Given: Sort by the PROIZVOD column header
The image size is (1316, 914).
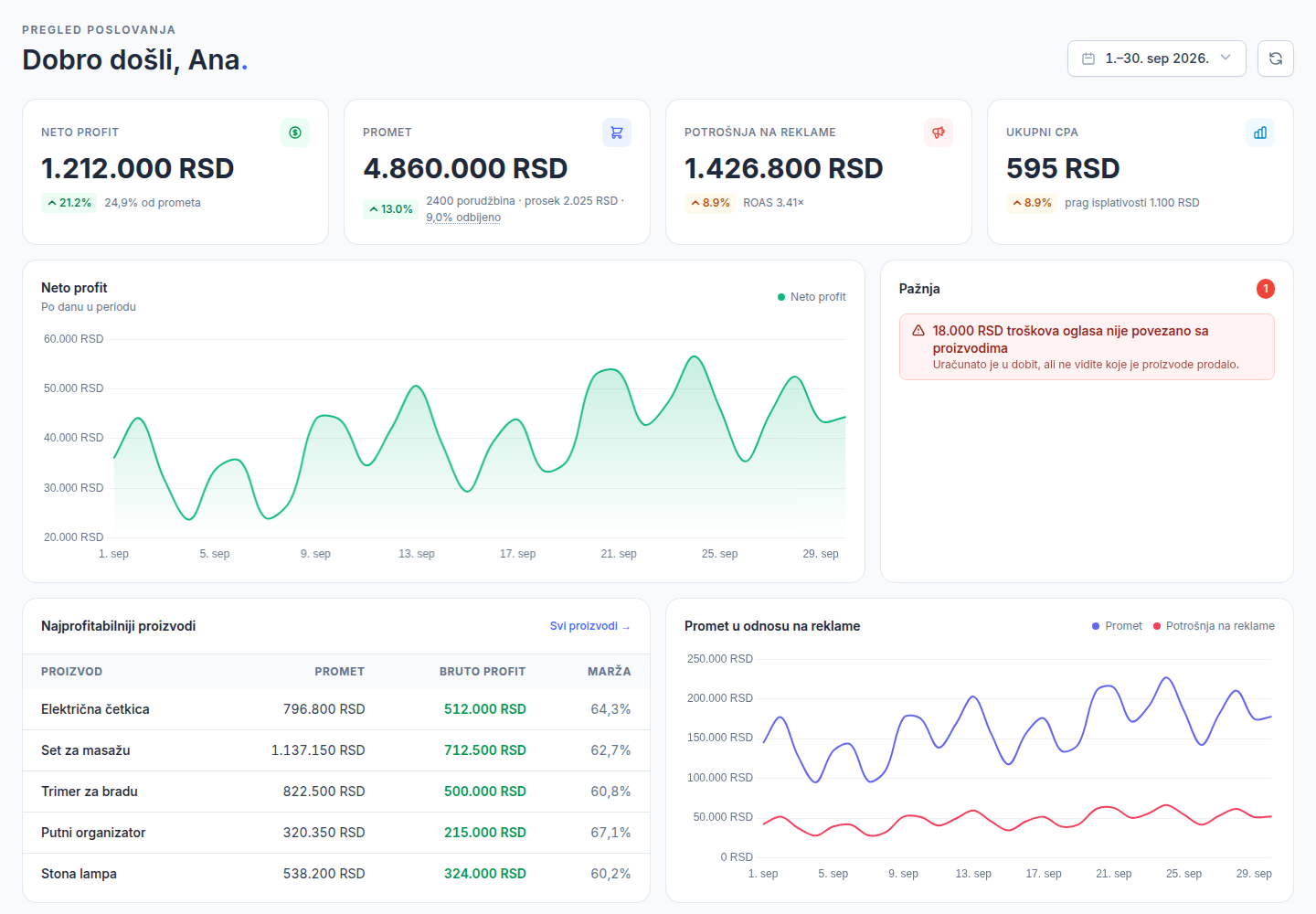Looking at the screenshot, I should pos(72,672).
